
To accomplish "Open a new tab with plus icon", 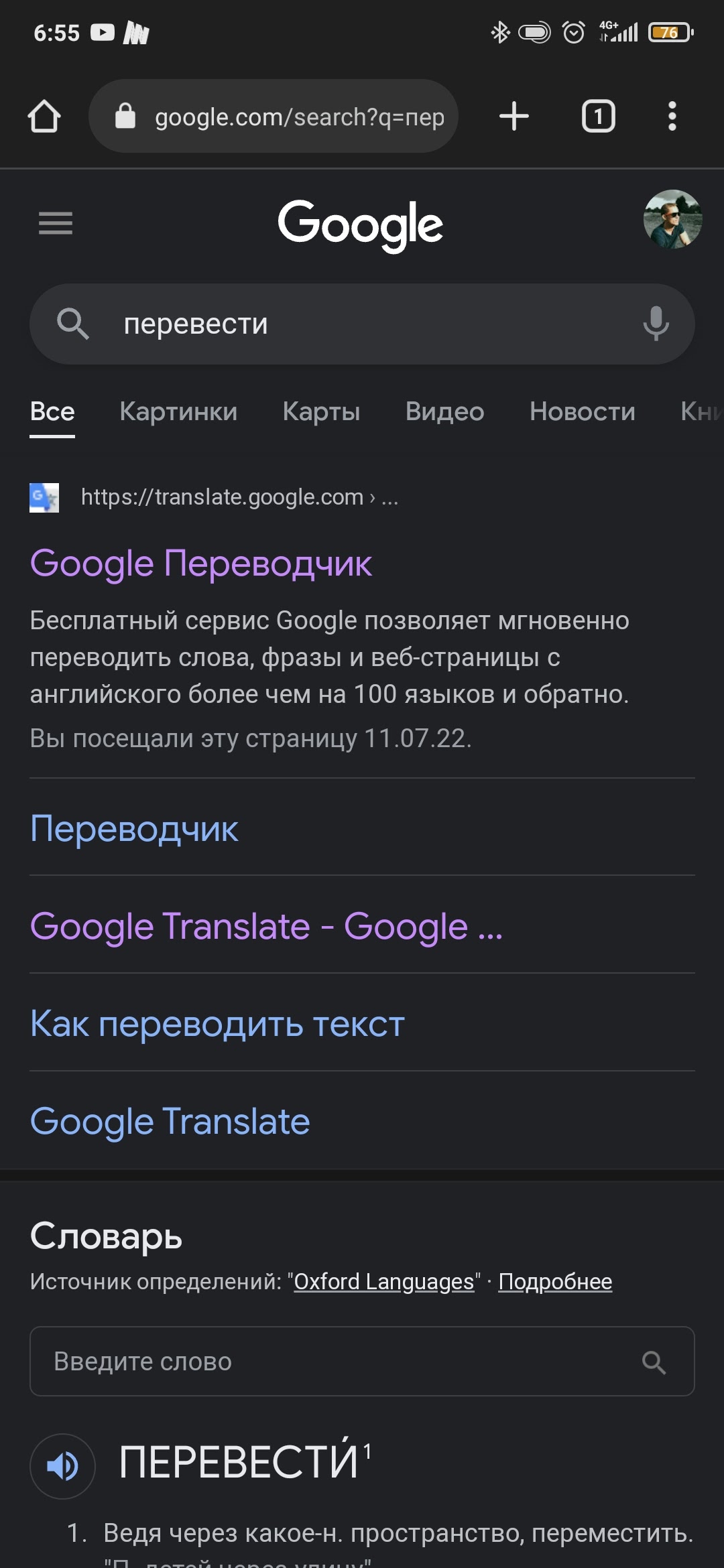I will [x=514, y=117].
